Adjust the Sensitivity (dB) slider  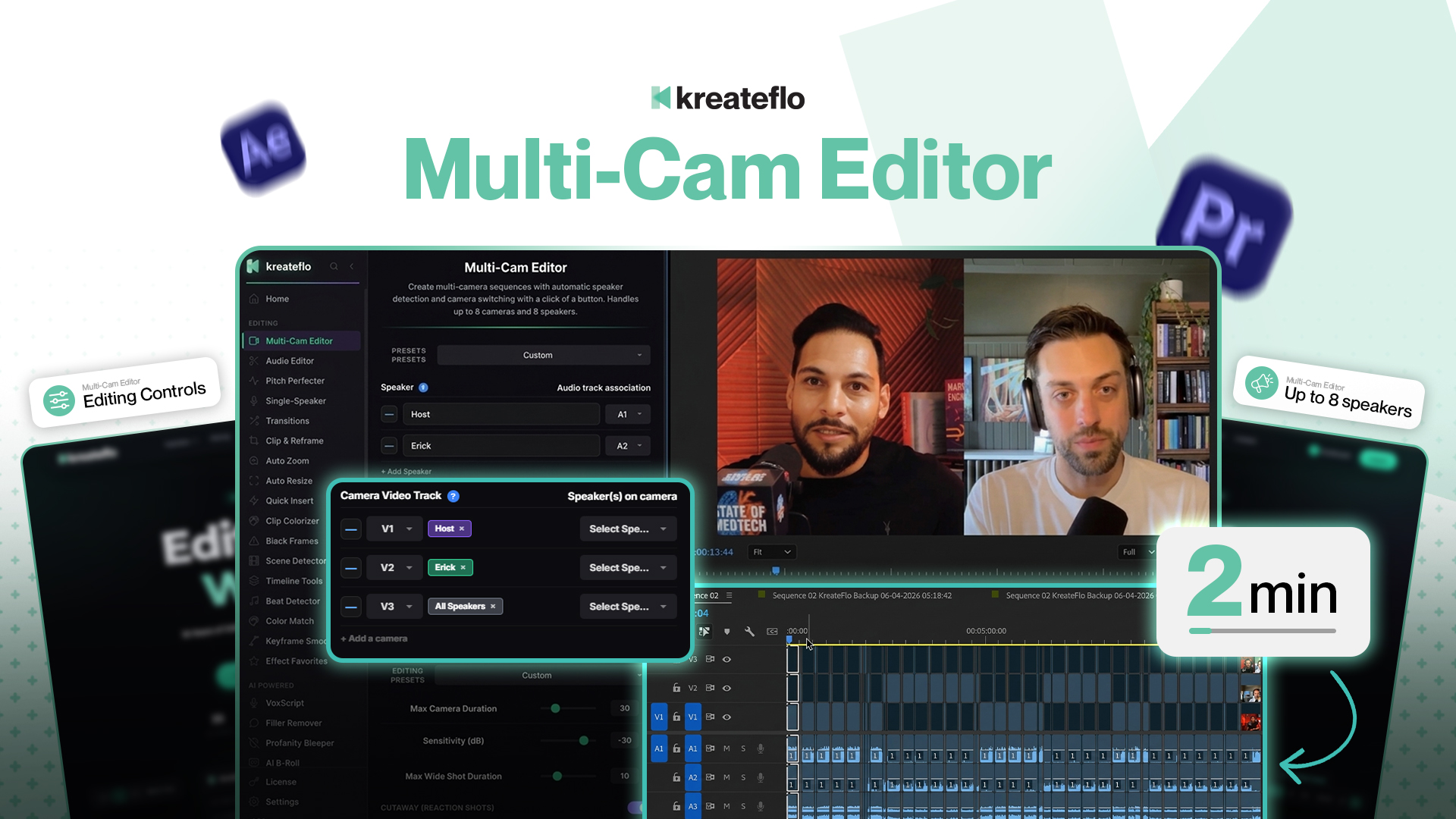coord(568,740)
